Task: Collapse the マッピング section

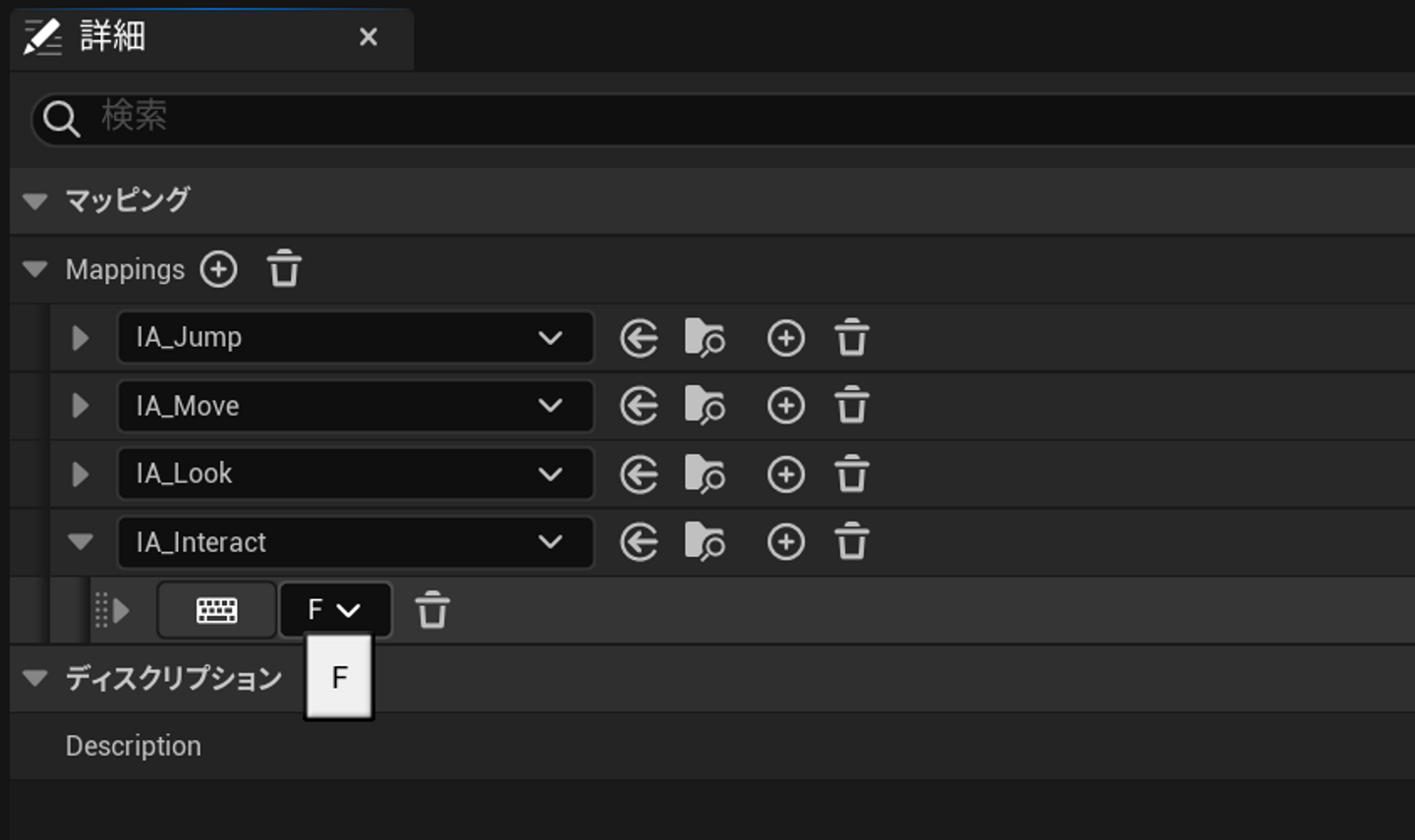Action: pos(35,201)
